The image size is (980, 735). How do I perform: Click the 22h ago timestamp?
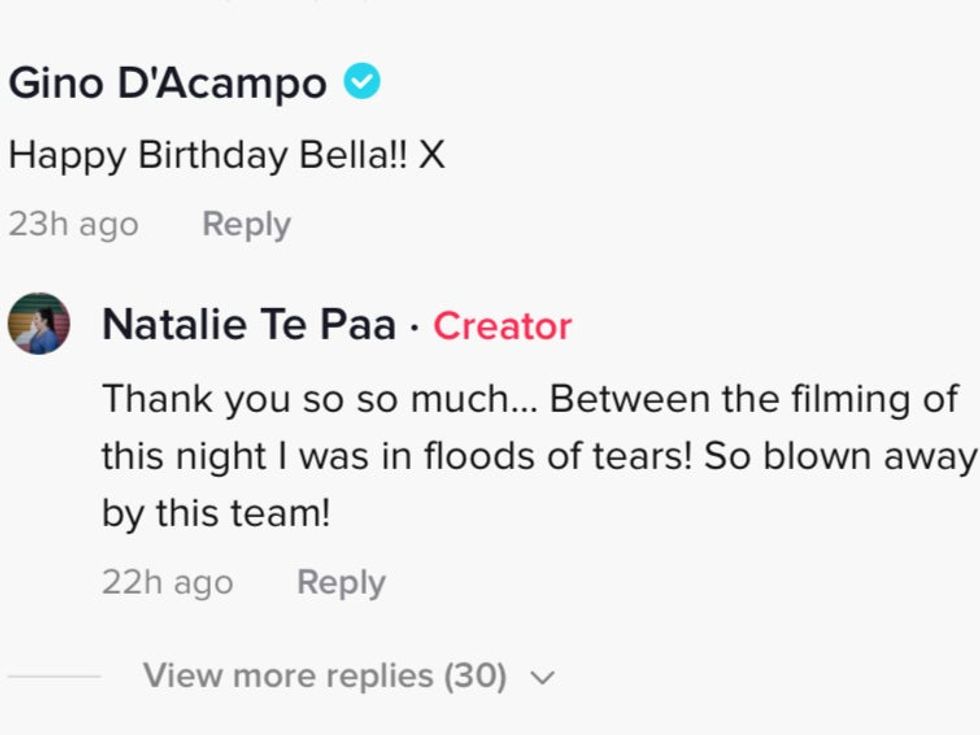tap(167, 582)
